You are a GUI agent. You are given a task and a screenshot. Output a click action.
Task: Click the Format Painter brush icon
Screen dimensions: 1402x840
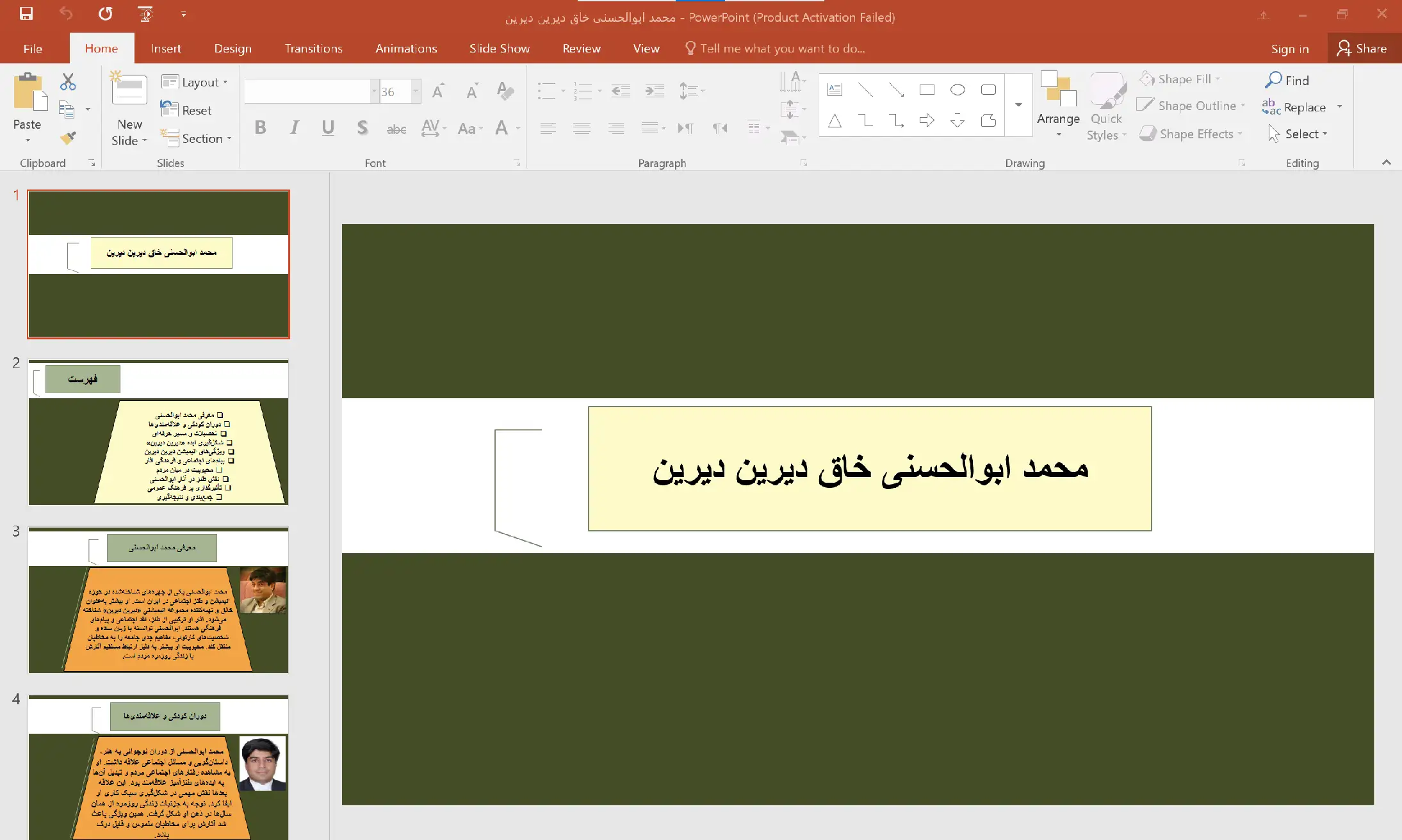pyautogui.click(x=68, y=137)
